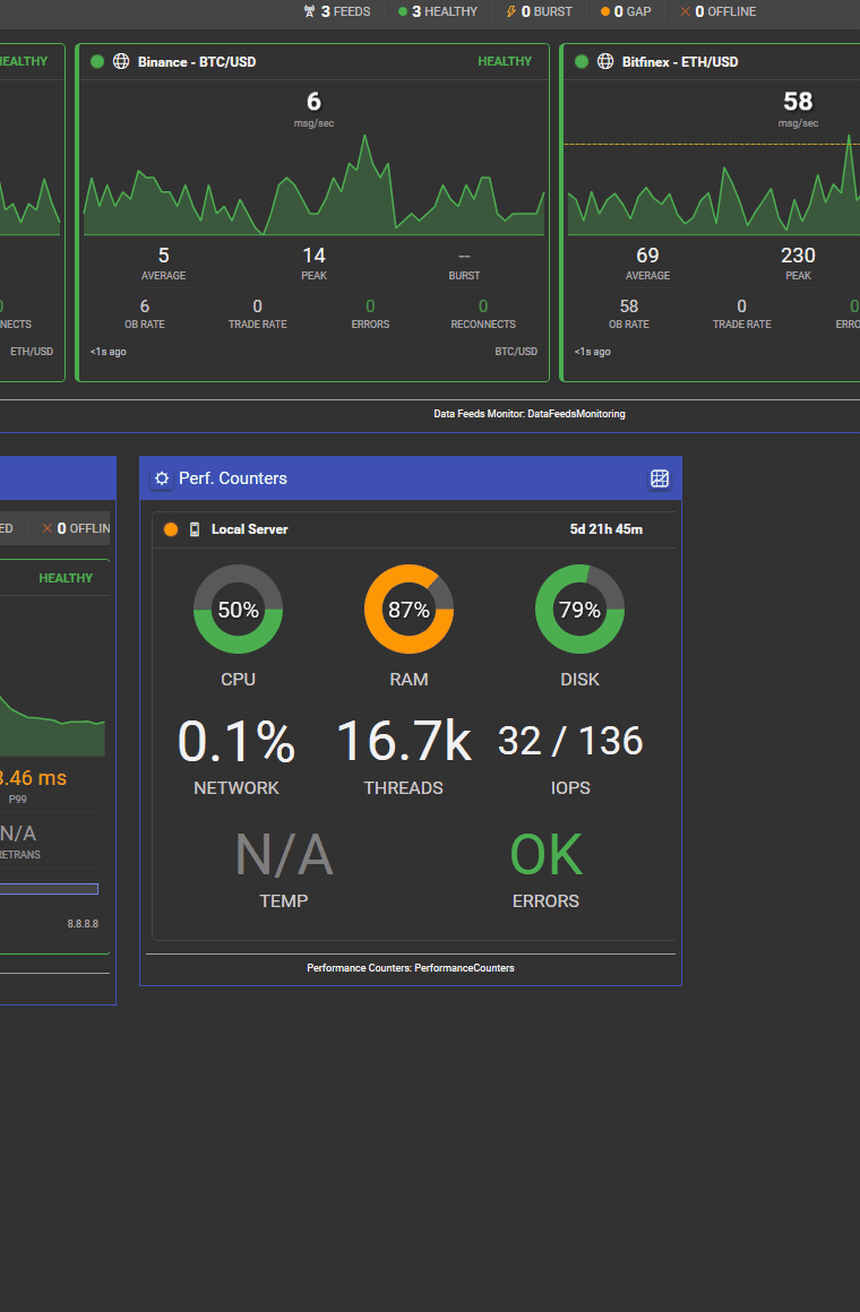Click the Binance ERRORS value 0
Viewport: 860px width, 1312px height.
[x=370, y=306]
